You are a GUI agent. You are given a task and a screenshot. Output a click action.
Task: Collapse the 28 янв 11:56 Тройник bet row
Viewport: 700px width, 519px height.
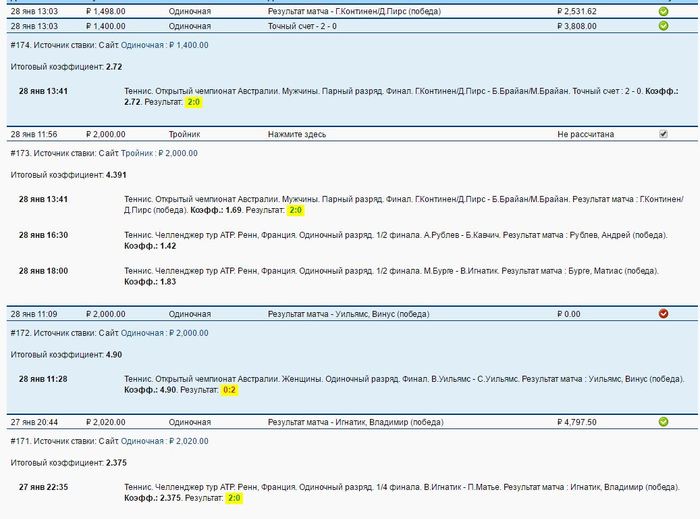coord(352,134)
